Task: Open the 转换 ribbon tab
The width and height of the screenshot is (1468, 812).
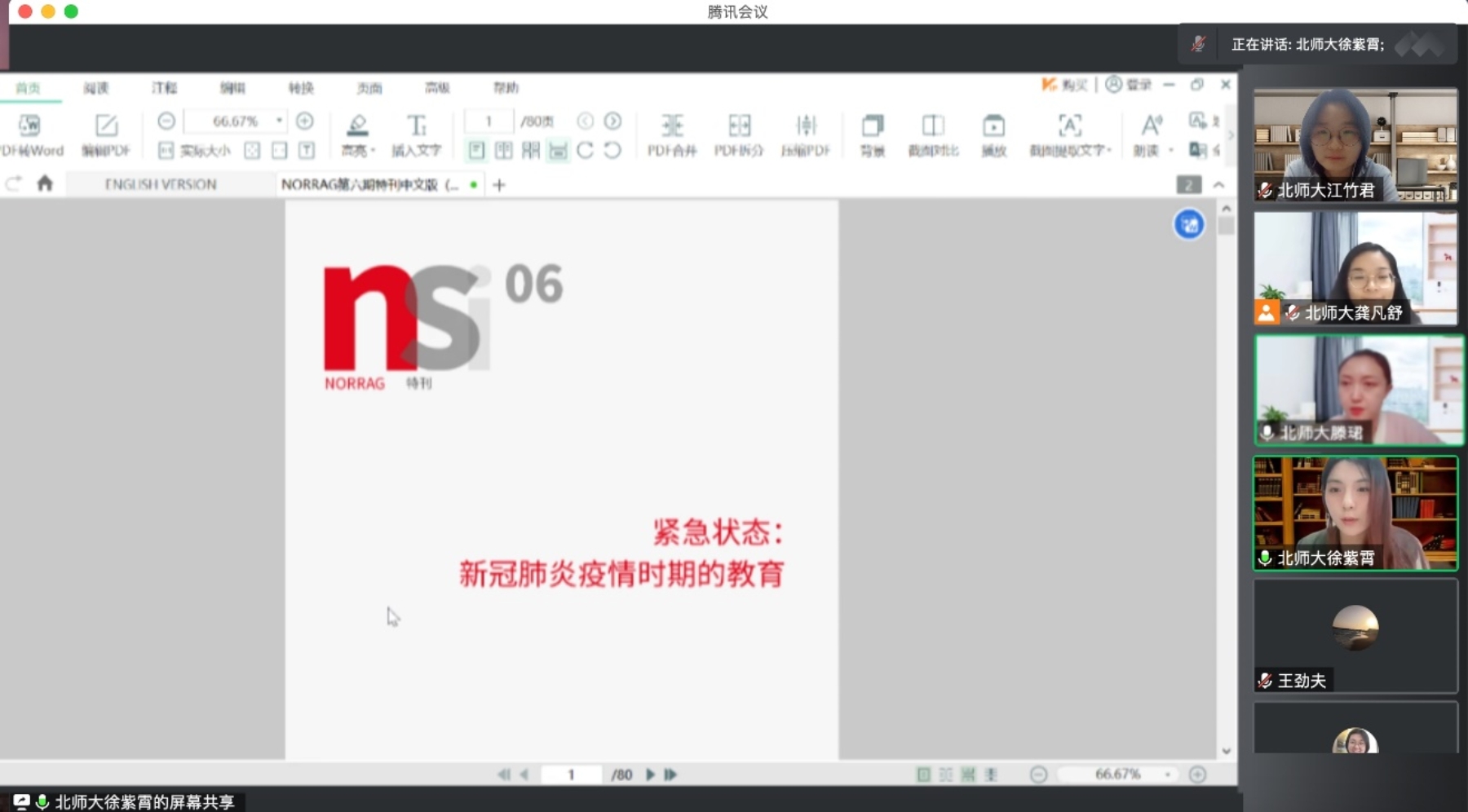Action: (301, 88)
